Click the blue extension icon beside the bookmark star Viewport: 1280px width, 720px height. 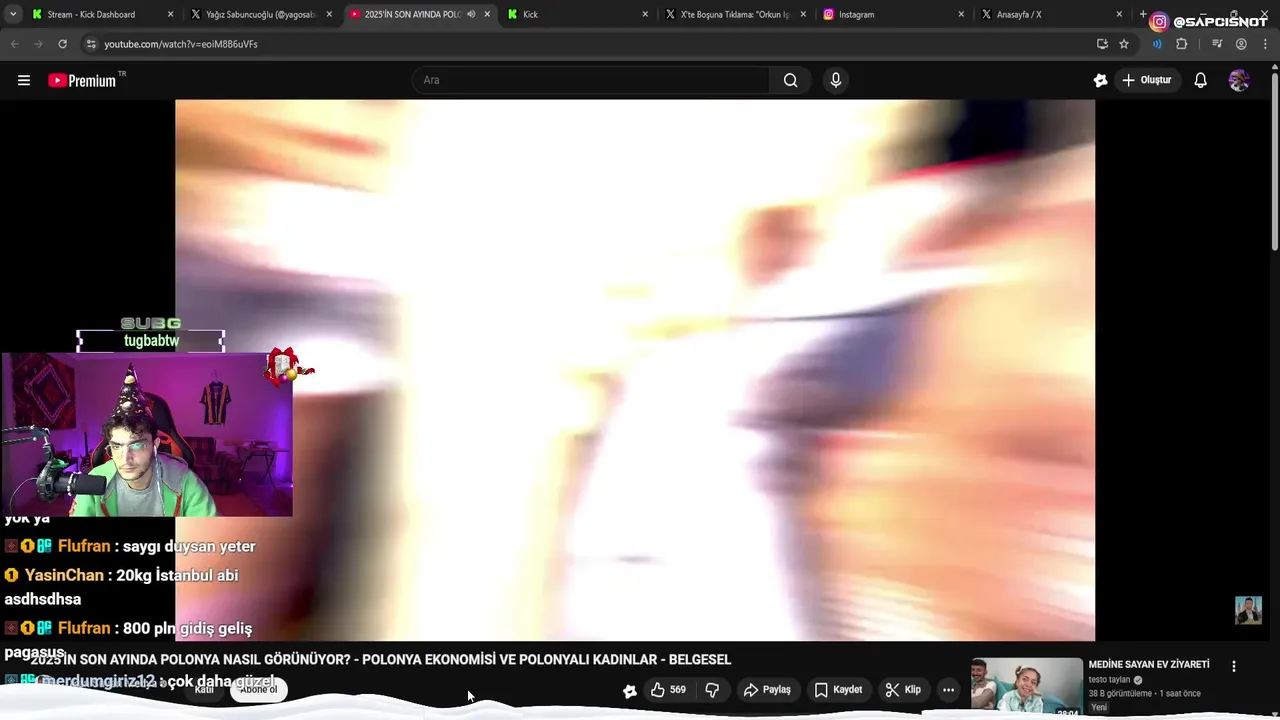pos(1157,44)
